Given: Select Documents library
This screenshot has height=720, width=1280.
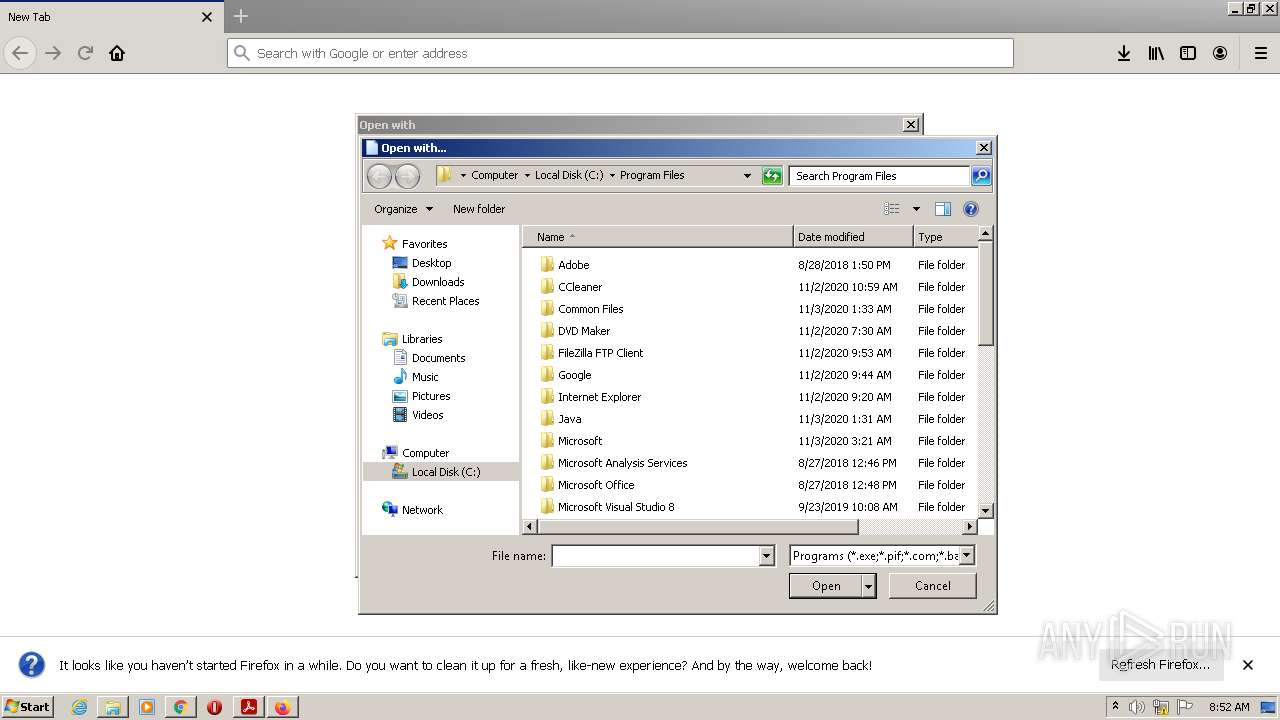Looking at the screenshot, I should pyautogui.click(x=438, y=358).
